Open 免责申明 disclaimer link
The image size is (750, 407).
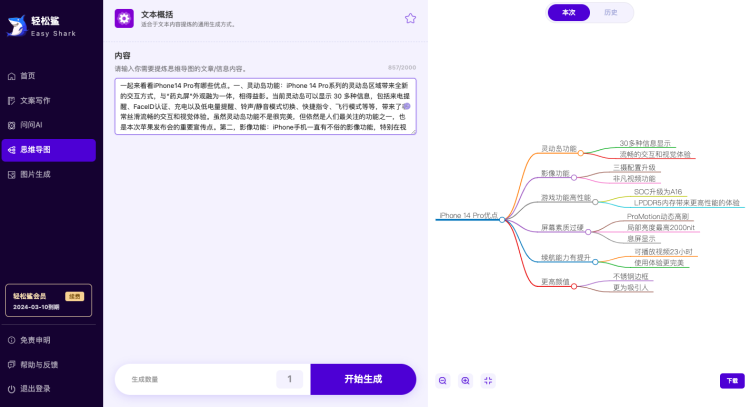click(x=35, y=340)
